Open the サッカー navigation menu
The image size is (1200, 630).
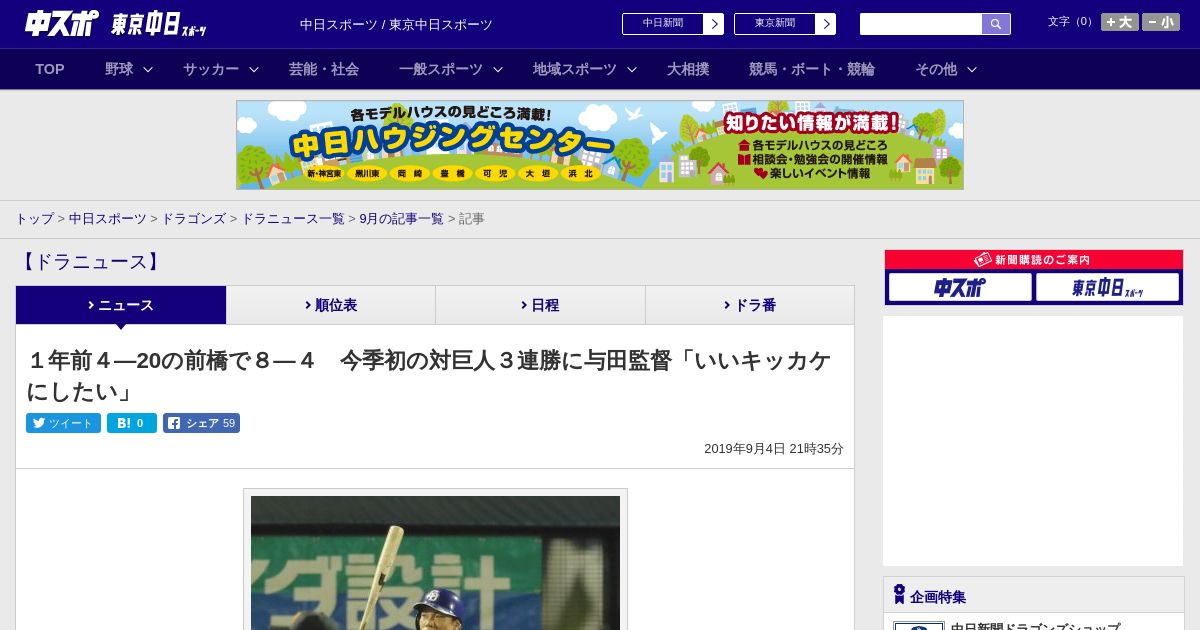point(211,69)
